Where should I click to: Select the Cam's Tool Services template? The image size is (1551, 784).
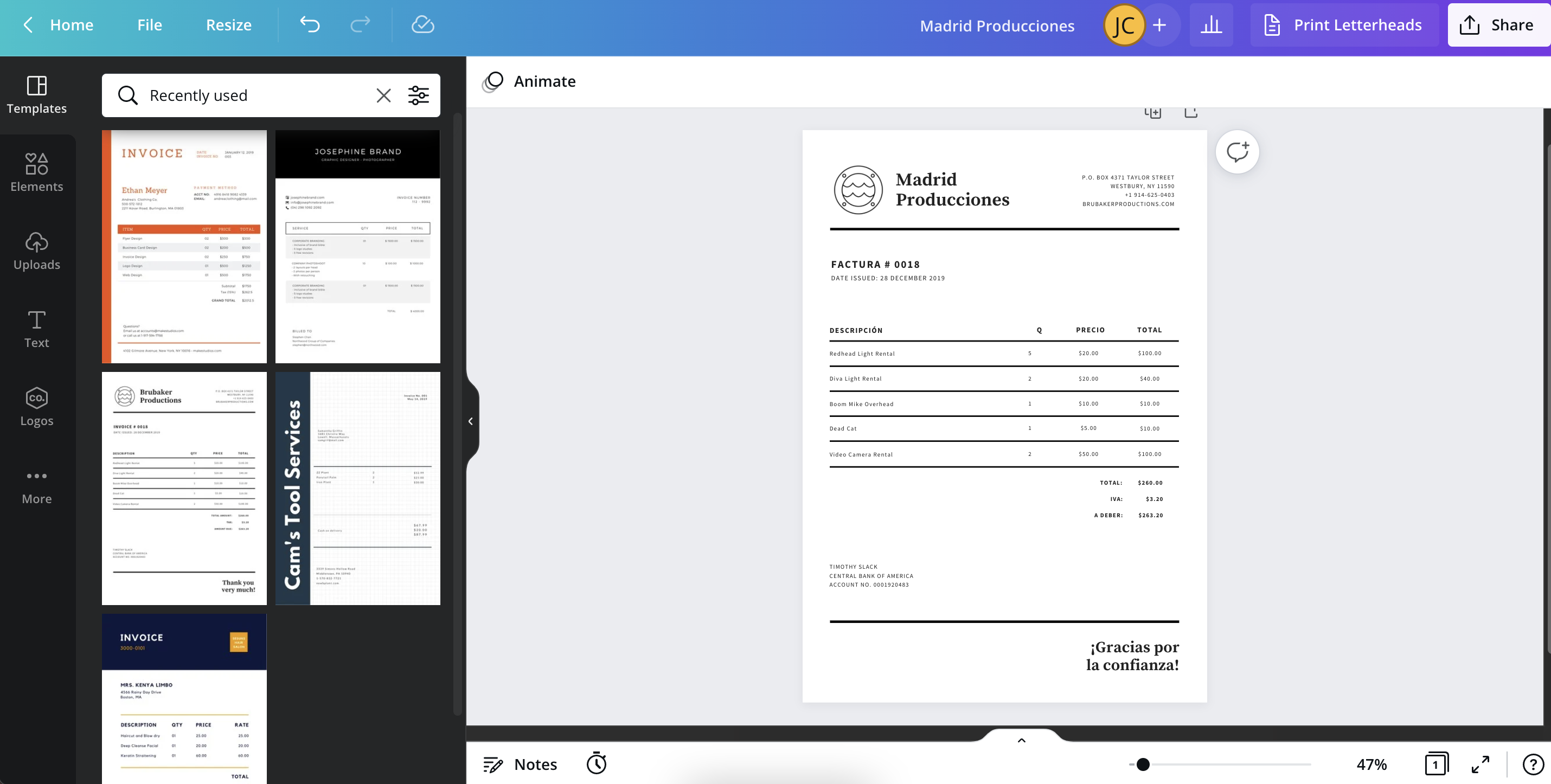point(357,489)
